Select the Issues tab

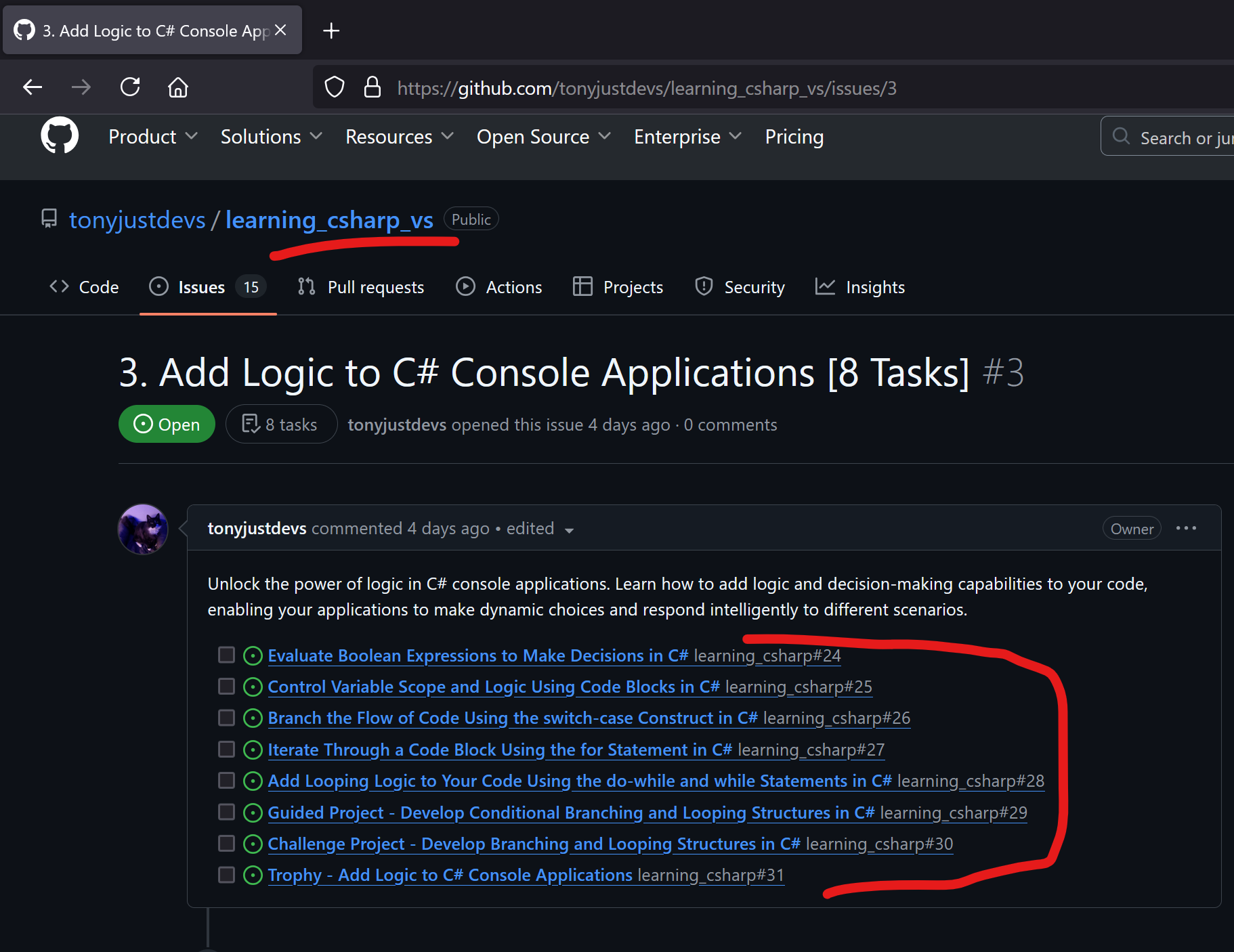coord(208,287)
